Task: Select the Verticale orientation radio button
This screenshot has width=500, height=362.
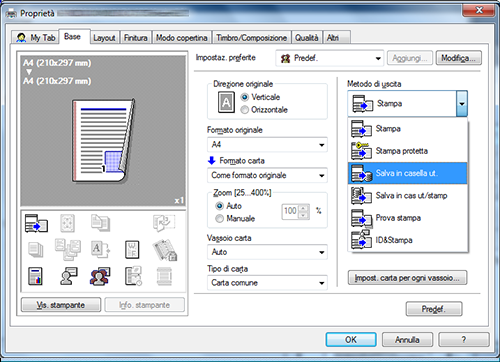Action: pyautogui.click(x=245, y=97)
